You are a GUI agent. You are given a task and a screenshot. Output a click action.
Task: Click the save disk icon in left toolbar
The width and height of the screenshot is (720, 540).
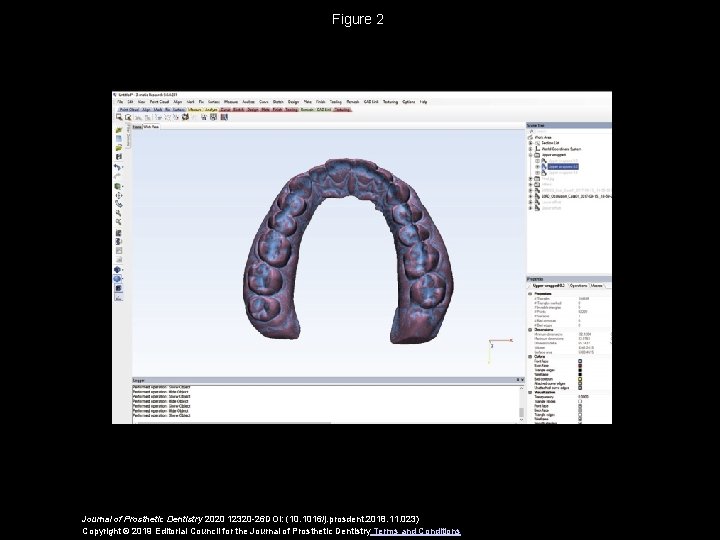point(118,157)
